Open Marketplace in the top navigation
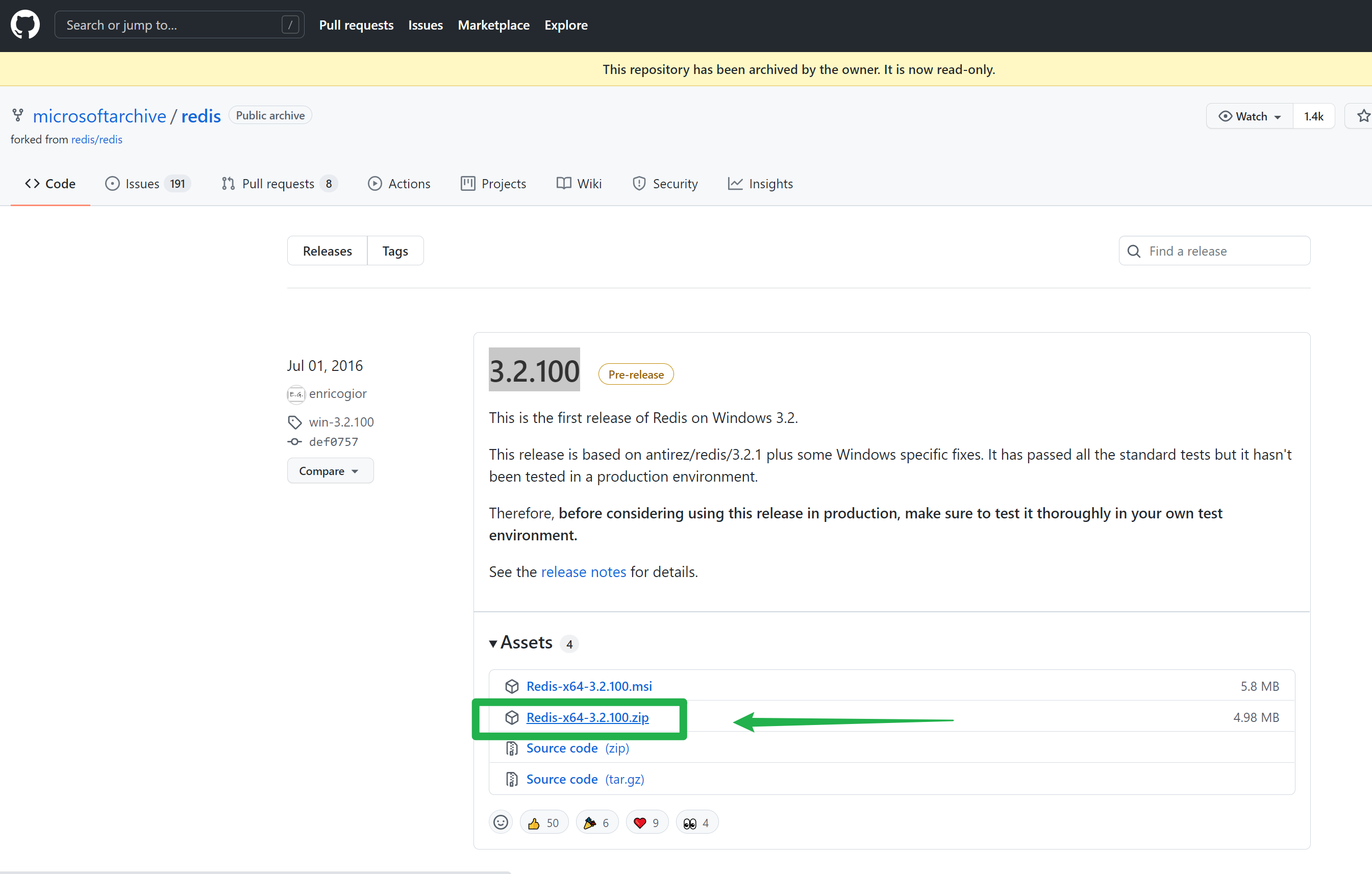 [493, 24]
